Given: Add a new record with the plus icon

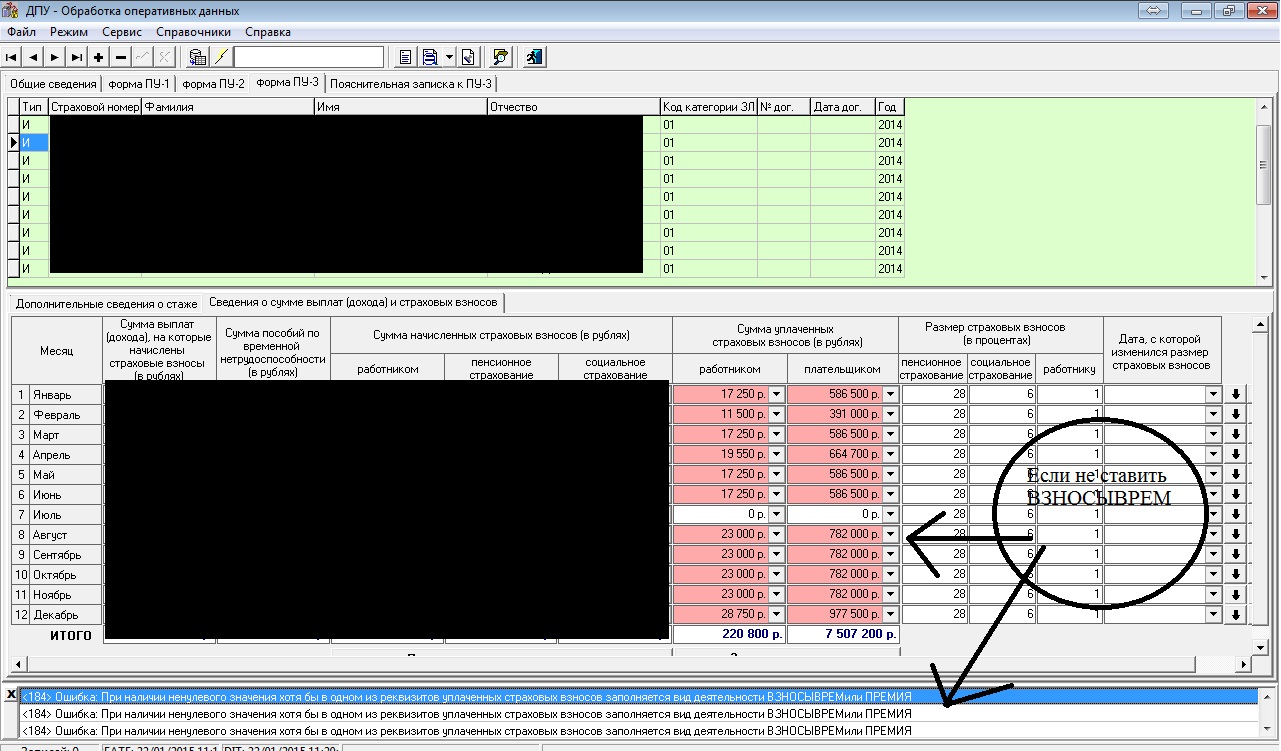Looking at the screenshot, I should [99, 57].
